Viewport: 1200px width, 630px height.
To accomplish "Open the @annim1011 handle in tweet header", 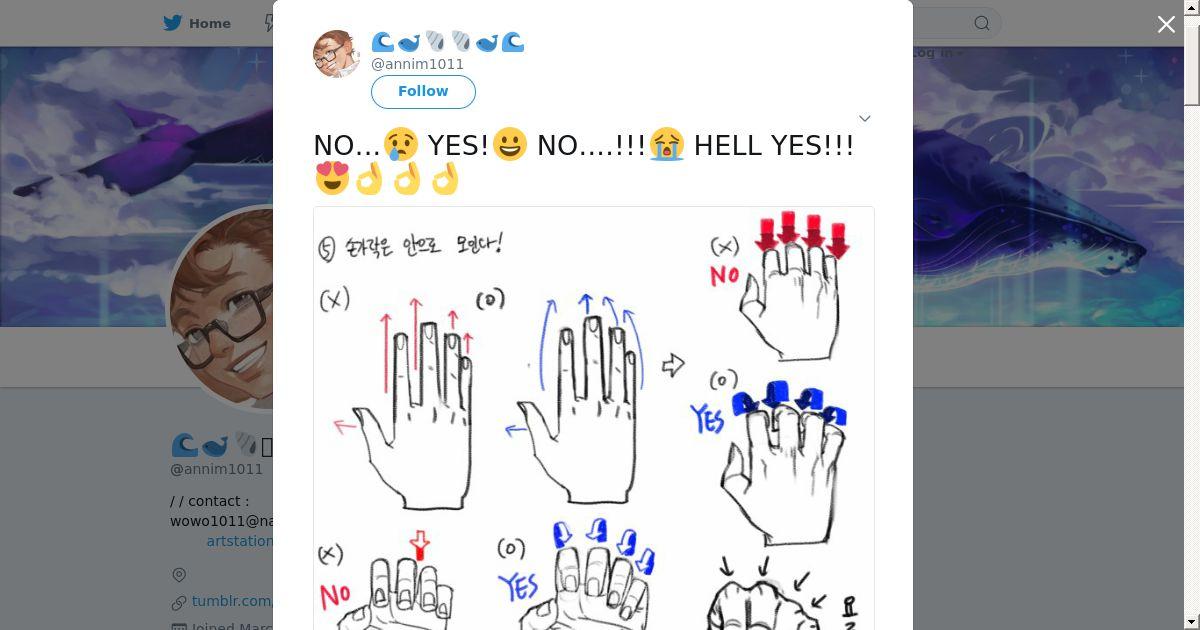I will pos(417,64).
